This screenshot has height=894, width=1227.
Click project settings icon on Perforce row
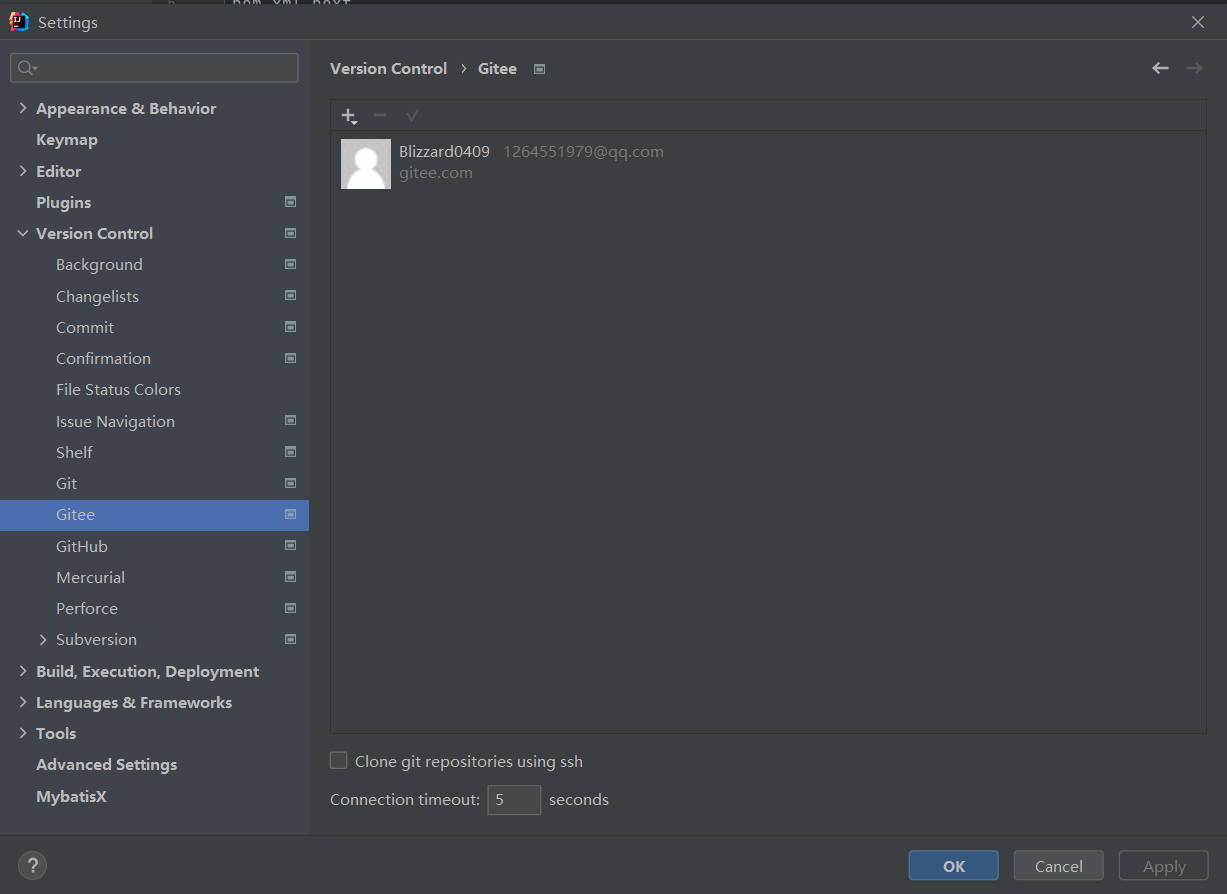coord(290,608)
